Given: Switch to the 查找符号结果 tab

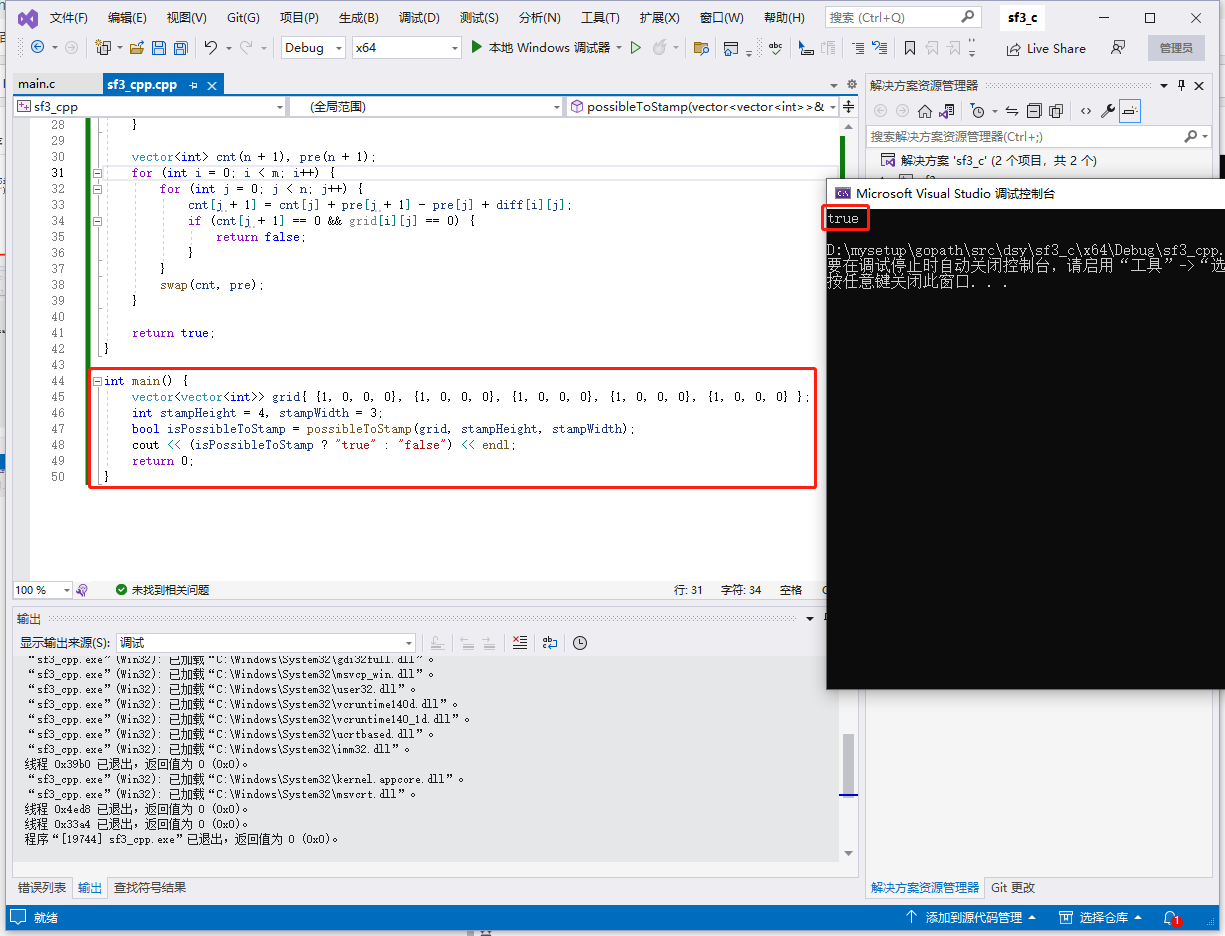Looking at the screenshot, I should coord(150,887).
